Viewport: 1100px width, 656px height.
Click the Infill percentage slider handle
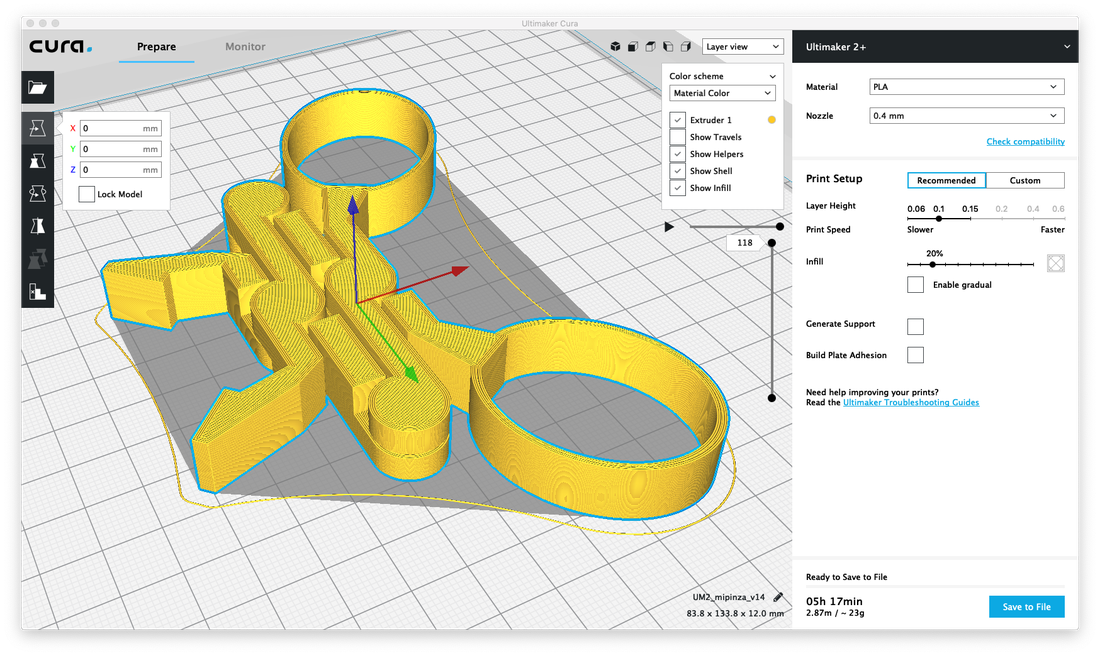(932, 265)
